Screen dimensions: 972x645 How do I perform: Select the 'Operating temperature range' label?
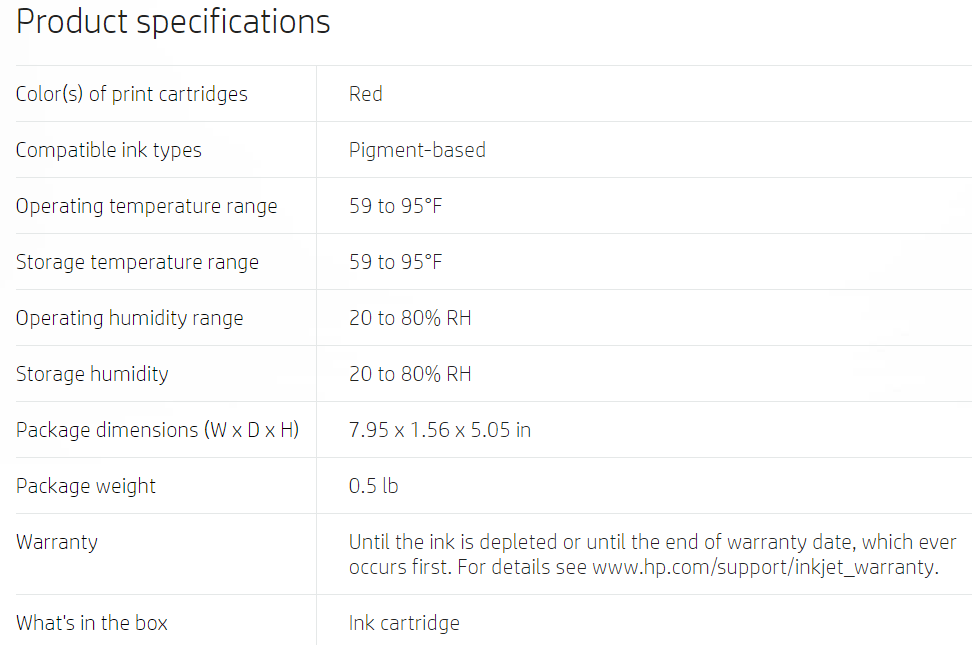146,206
